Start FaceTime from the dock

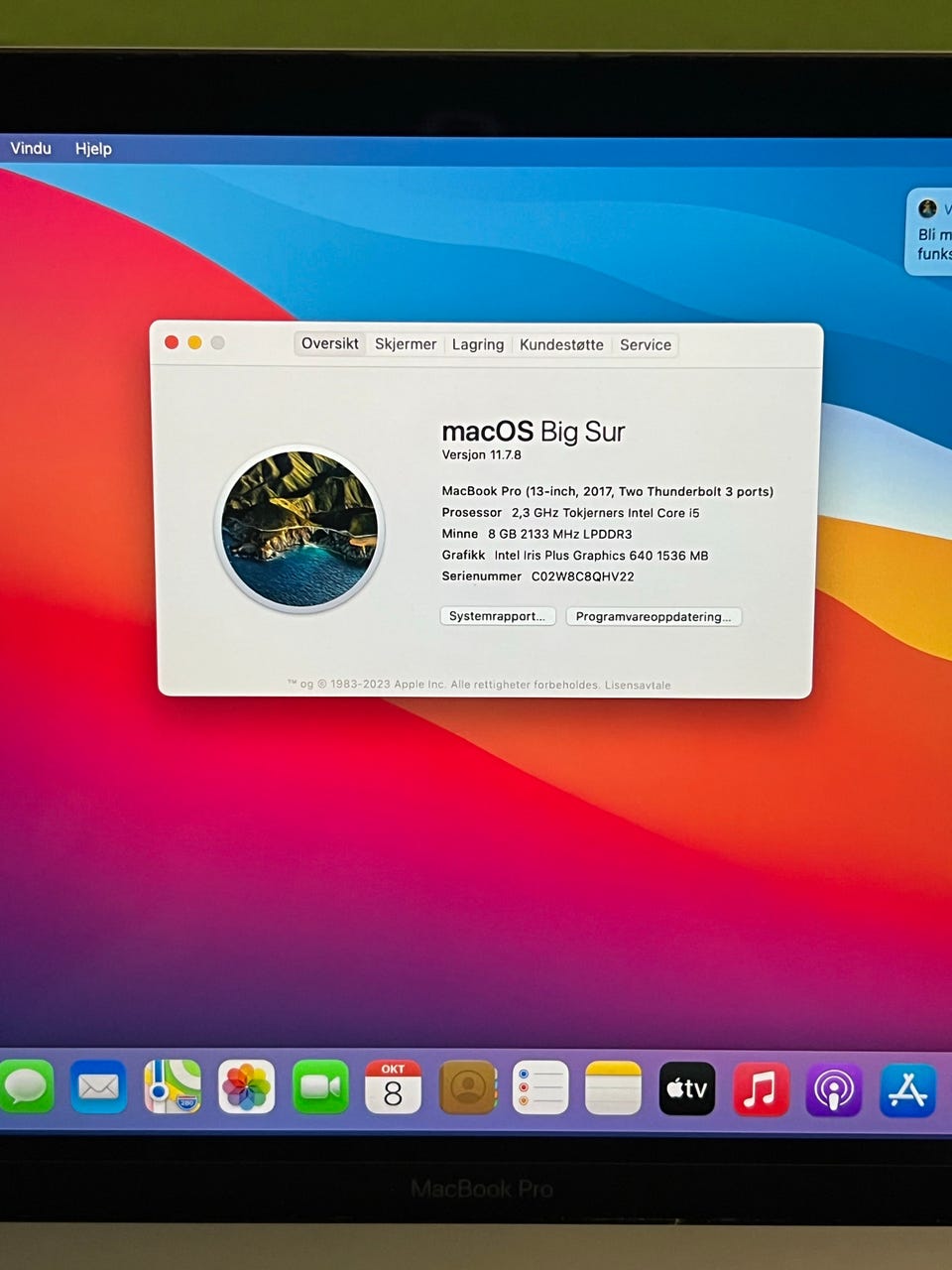pos(320,1087)
